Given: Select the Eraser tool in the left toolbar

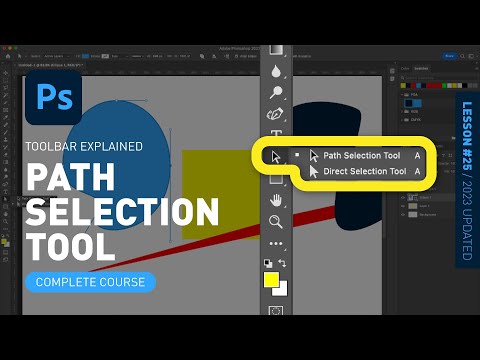Looking at the screenshot, I should click(x=5, y=154).
